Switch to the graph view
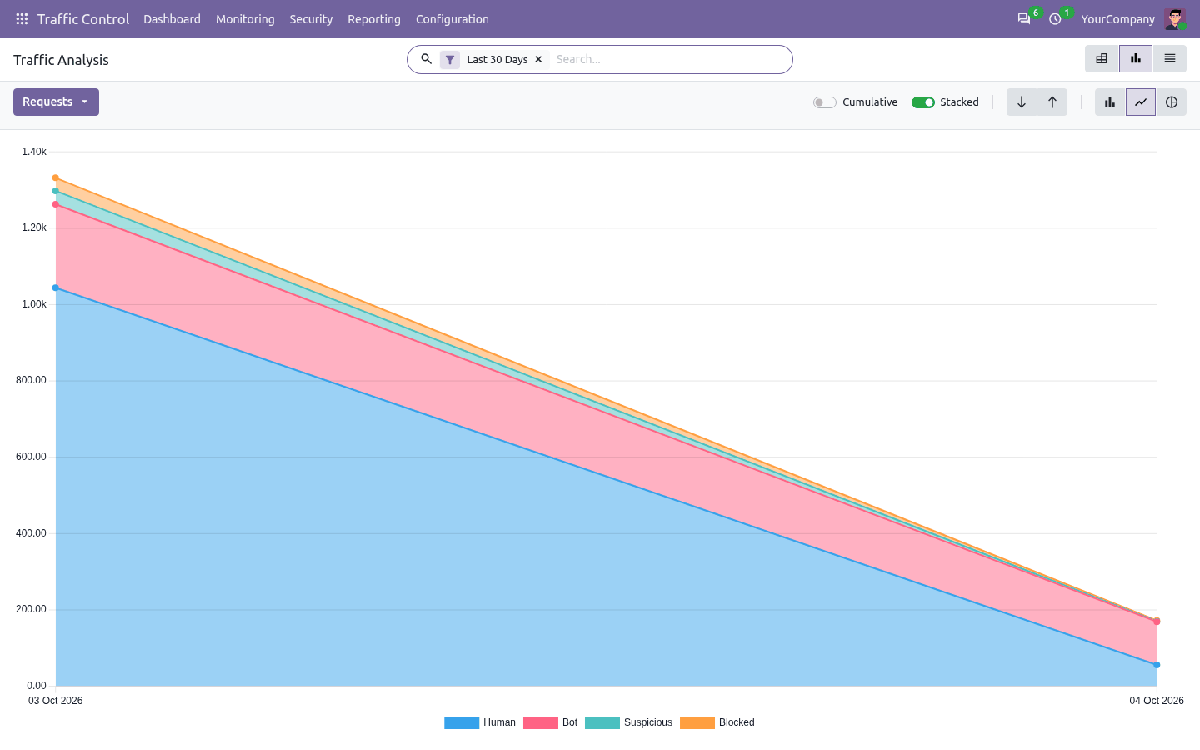 pyautogui.click(x=1136, y=59)
